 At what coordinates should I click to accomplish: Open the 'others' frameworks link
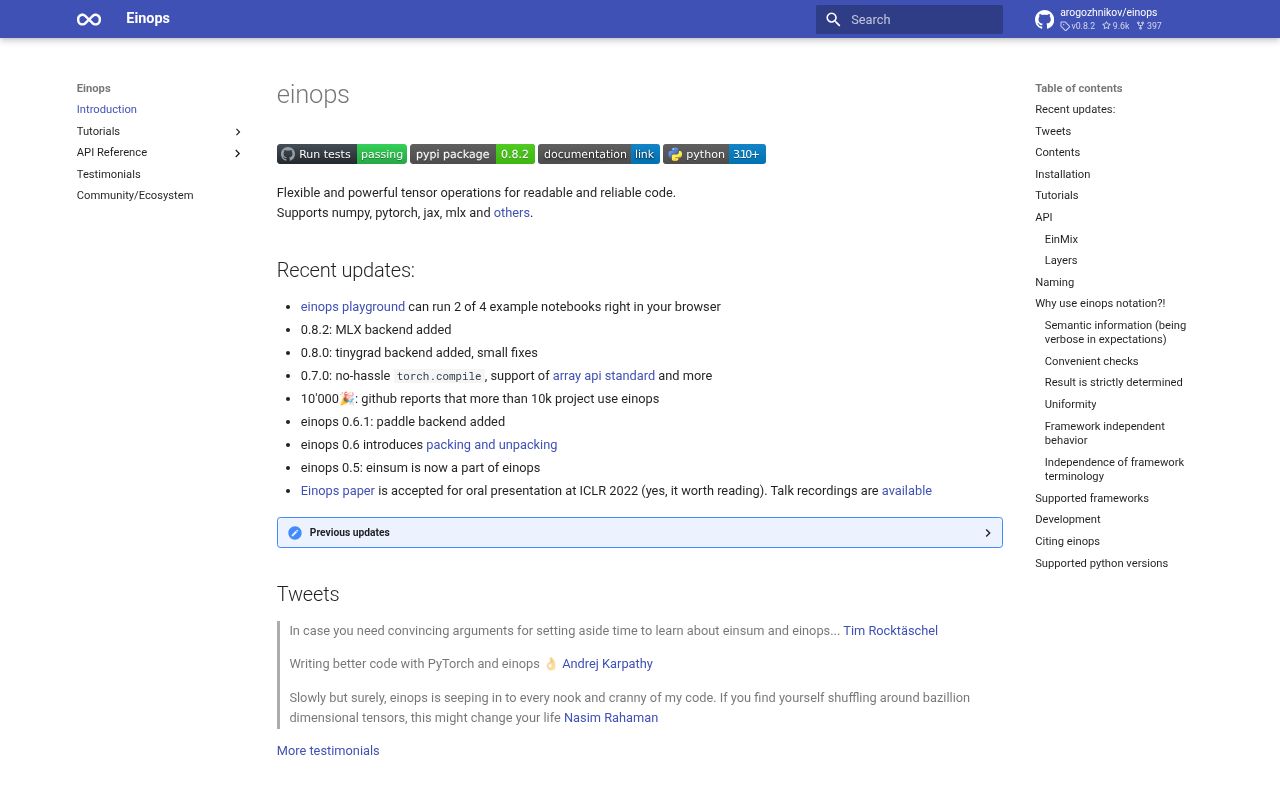click(511, 213)
